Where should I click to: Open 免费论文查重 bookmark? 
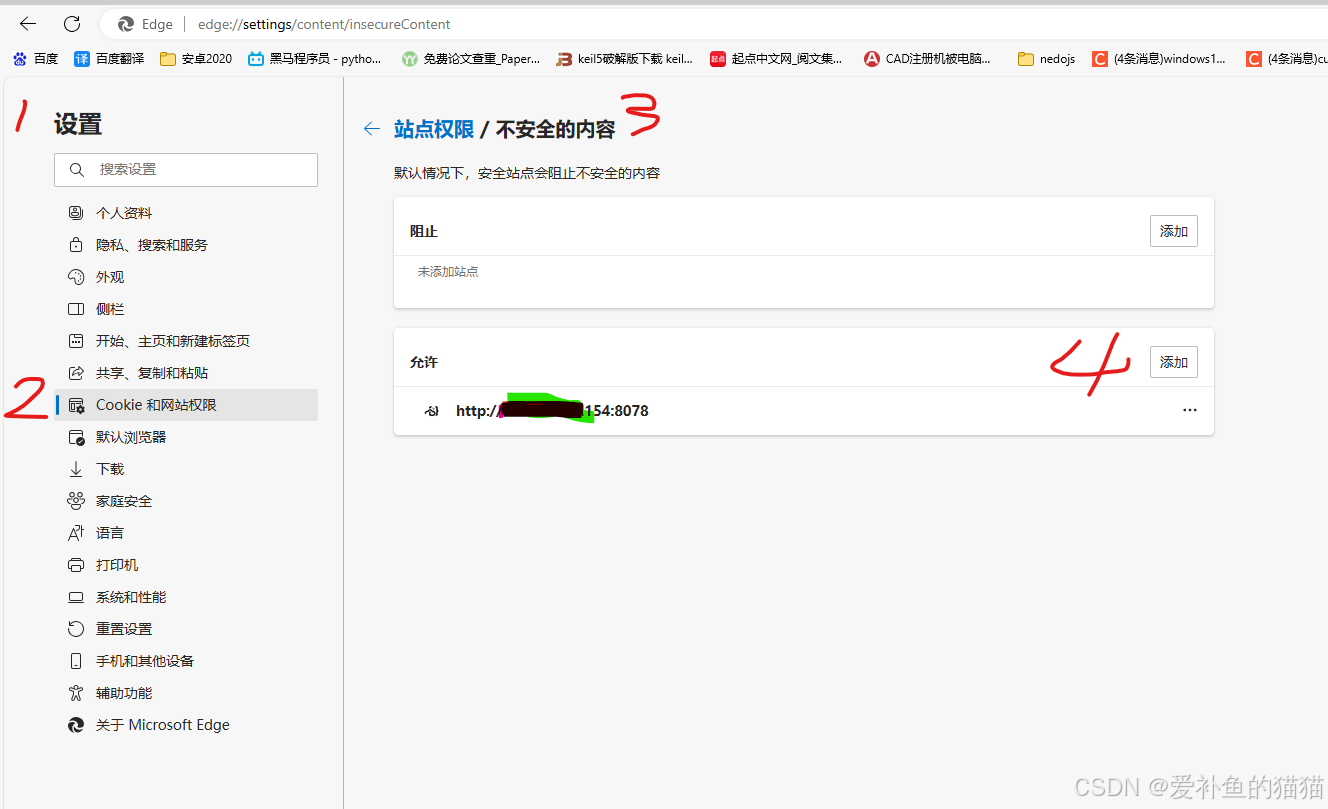pyautogui.click(x=470, y=59)
